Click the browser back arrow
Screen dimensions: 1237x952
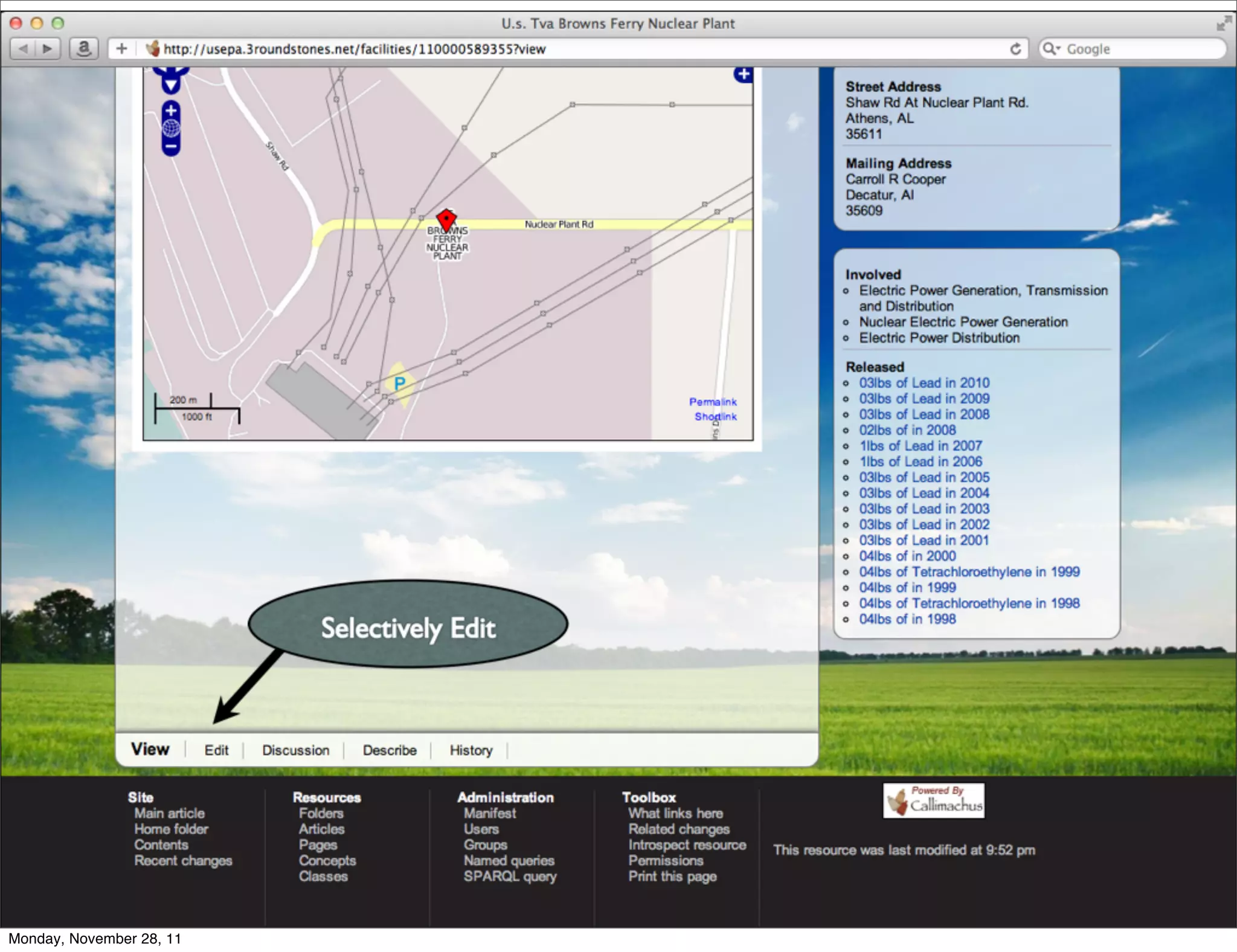23,48
